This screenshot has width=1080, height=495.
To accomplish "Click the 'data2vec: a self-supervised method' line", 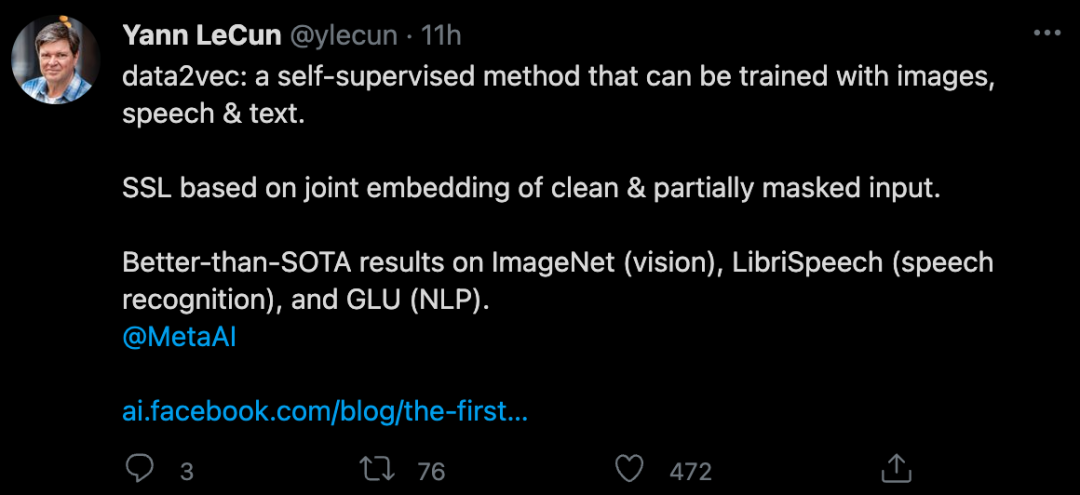I will coord(558,76).
